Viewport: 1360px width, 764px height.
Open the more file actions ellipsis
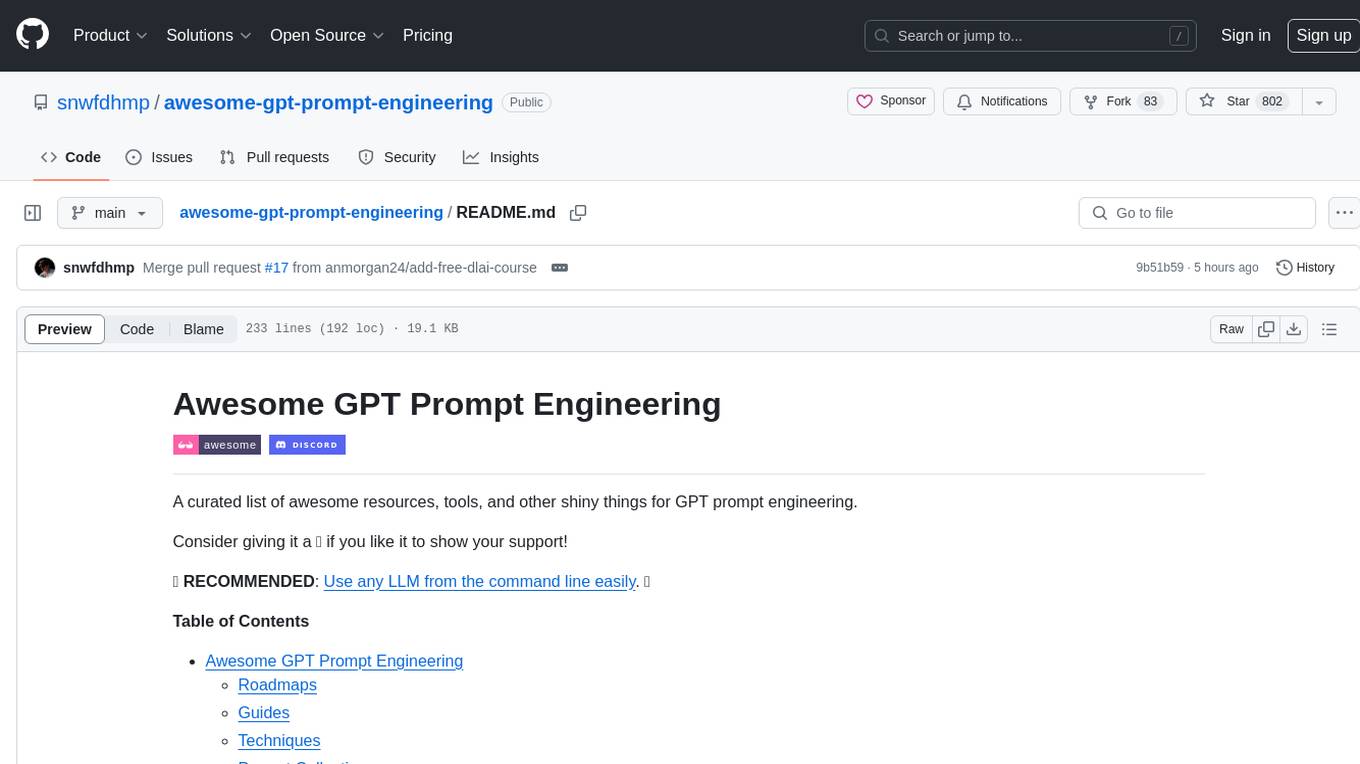point(1344,213)
